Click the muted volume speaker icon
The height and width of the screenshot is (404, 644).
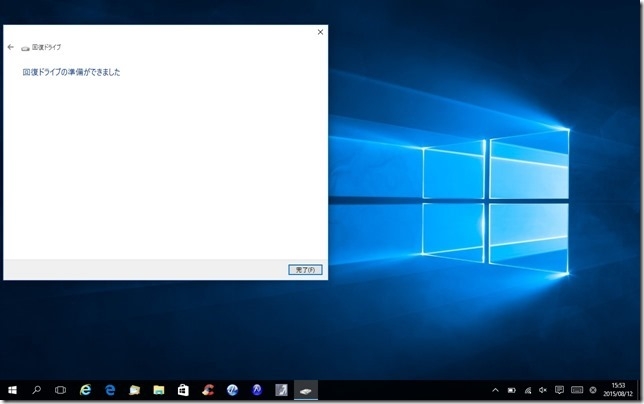(x=543, y=390)
